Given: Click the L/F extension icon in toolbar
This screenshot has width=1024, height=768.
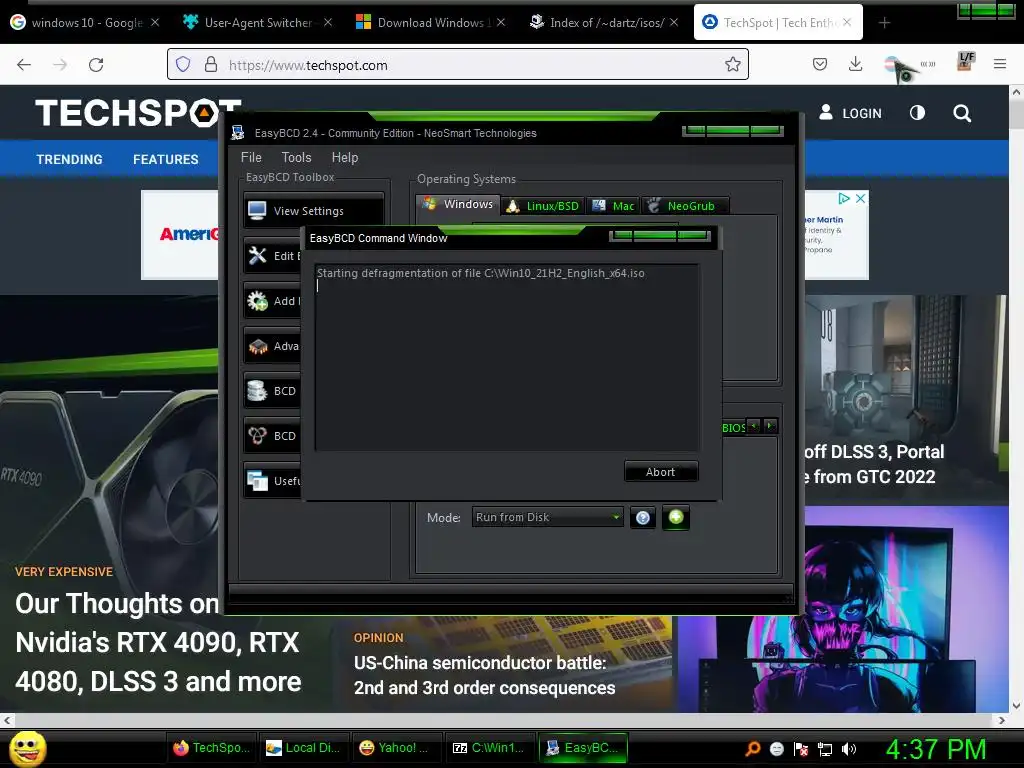Looking at the screenshot, I should [966, 61].
